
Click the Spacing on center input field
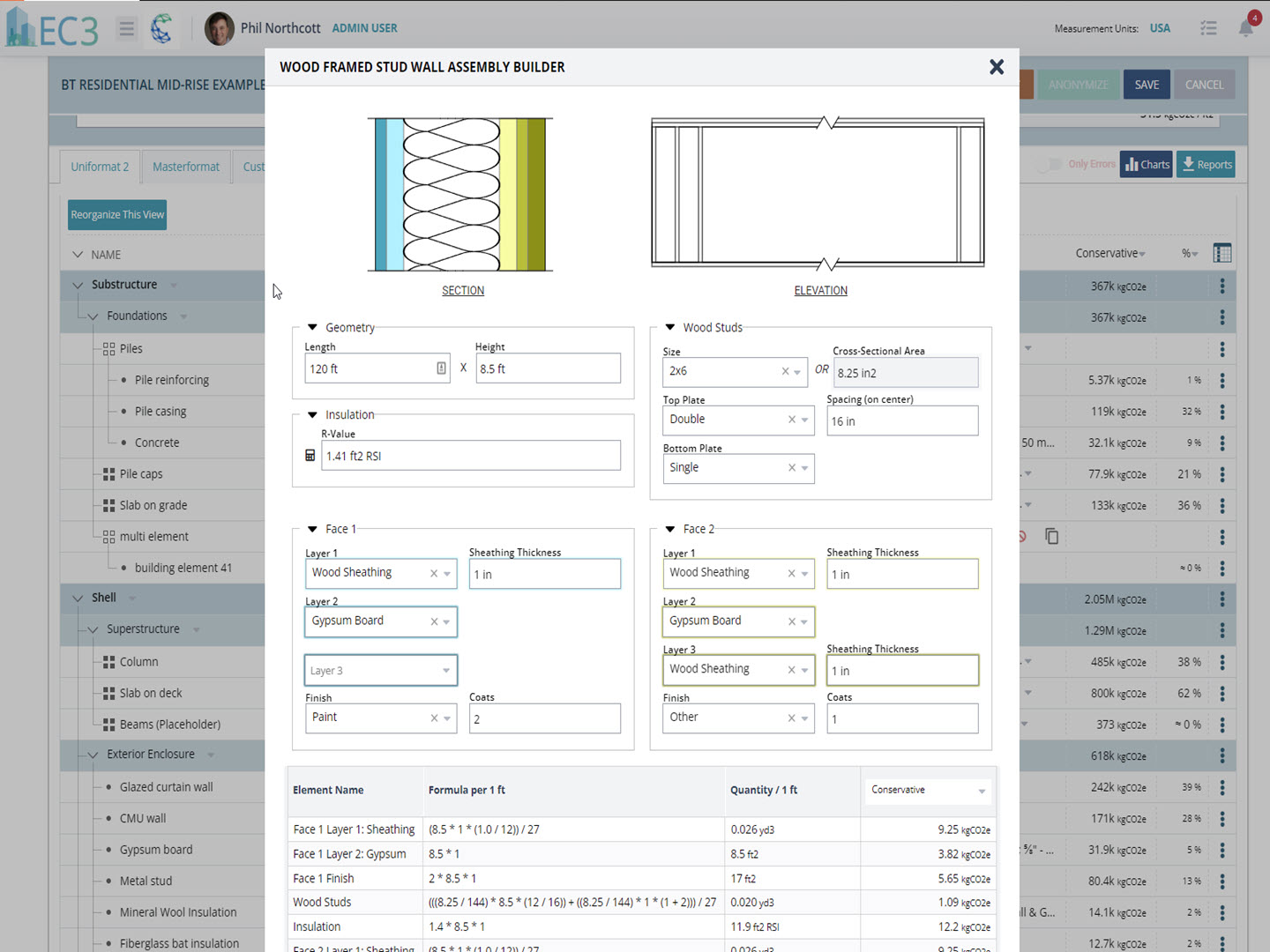pyautogui.click(x=901, y=421)
